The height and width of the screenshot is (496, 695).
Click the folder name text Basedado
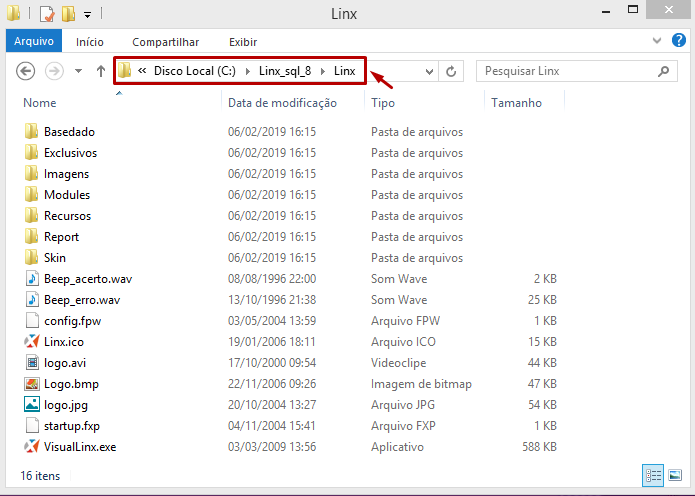pos(69,132)
